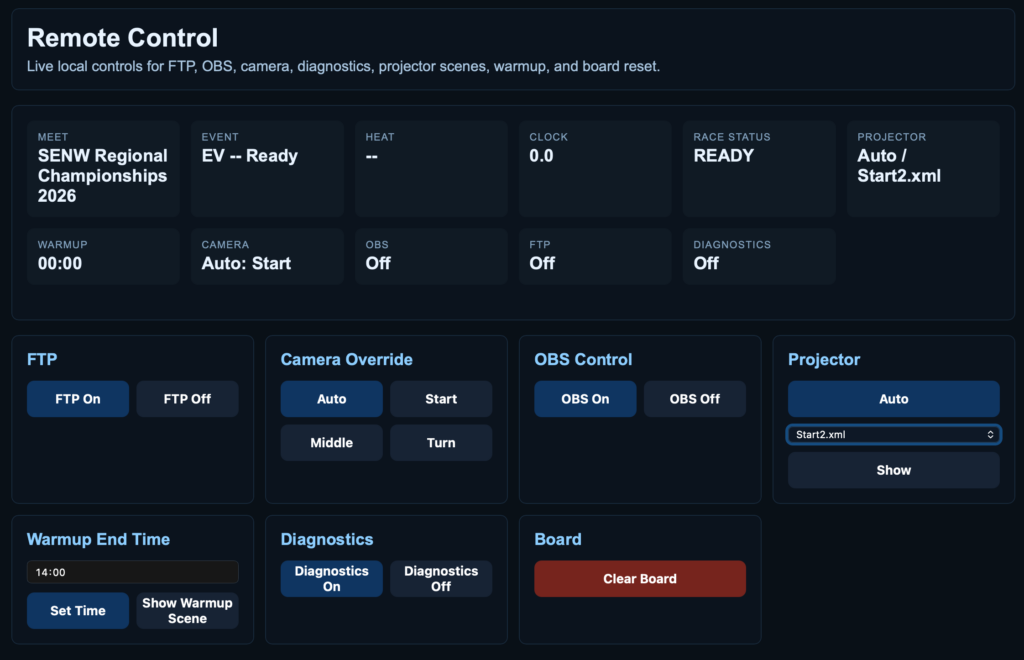Click the red Clear Board button
The width and height of the screenshot is (1024, 660).
[640, 579]
